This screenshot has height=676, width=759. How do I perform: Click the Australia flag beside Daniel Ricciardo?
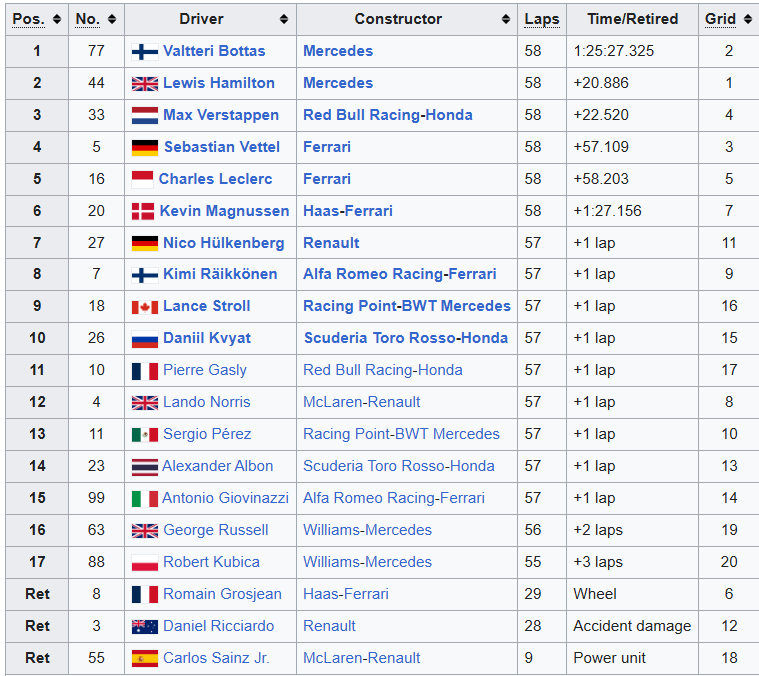tap(145, 627)
